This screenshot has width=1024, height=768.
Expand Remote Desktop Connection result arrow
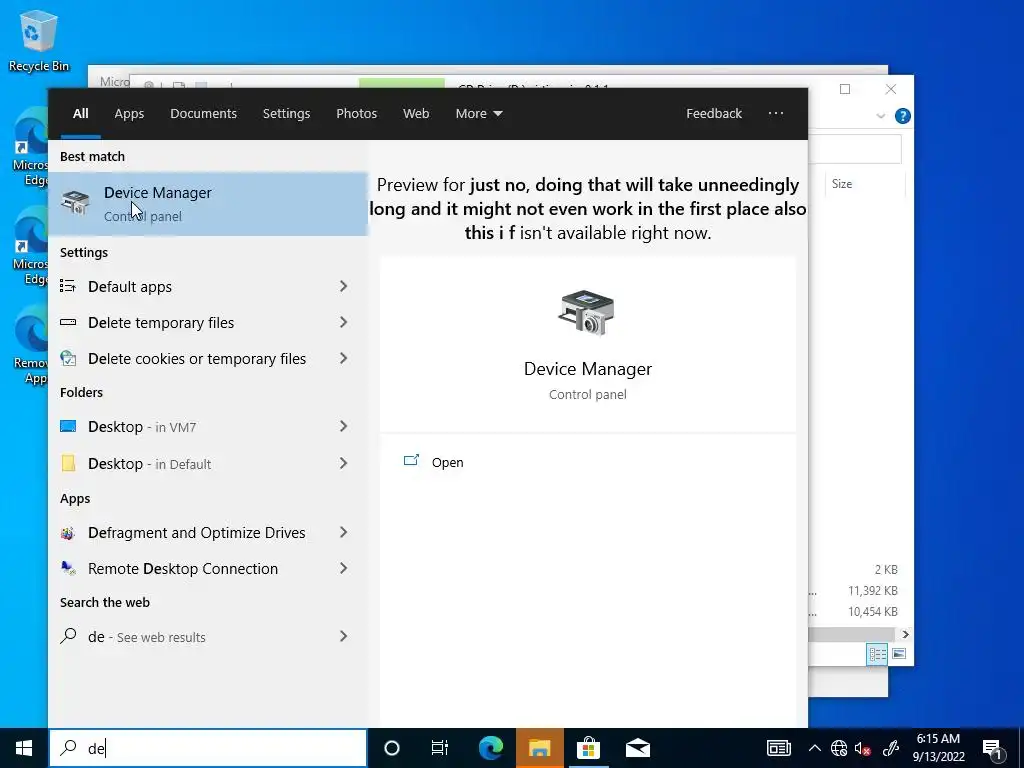point(344,568)
